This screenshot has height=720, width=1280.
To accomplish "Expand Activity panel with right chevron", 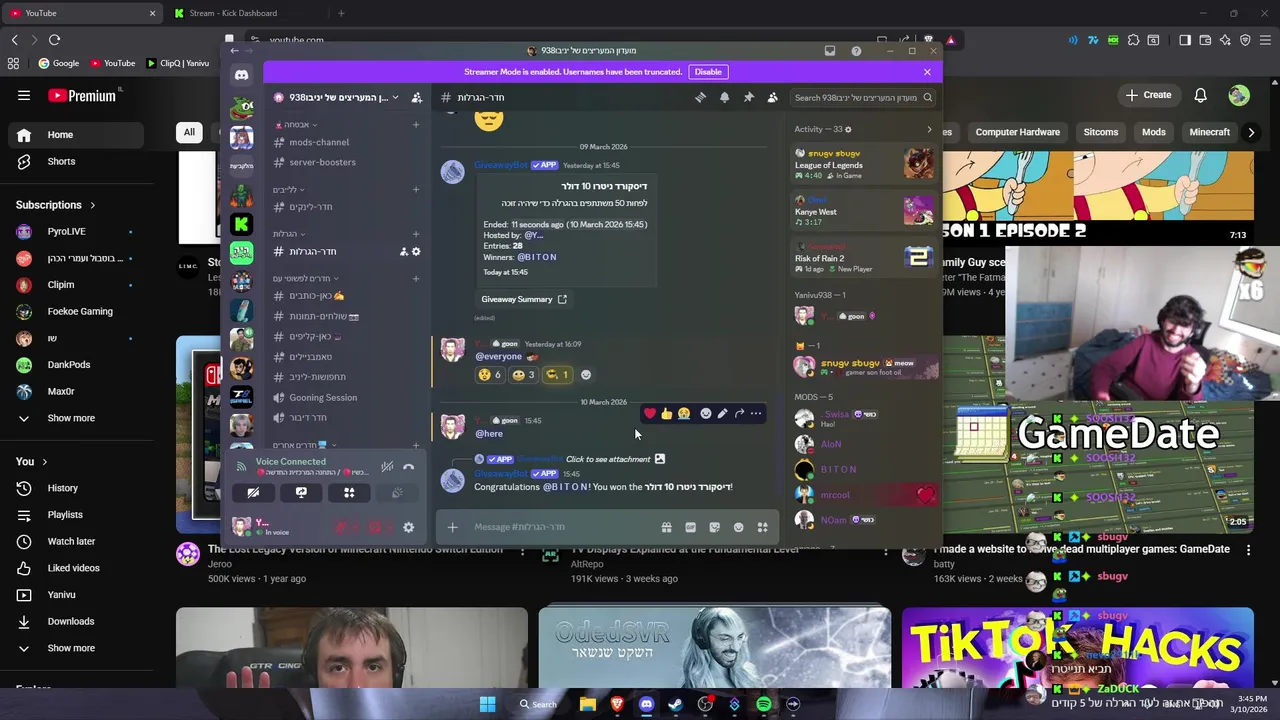I will [x=929, y=129].
